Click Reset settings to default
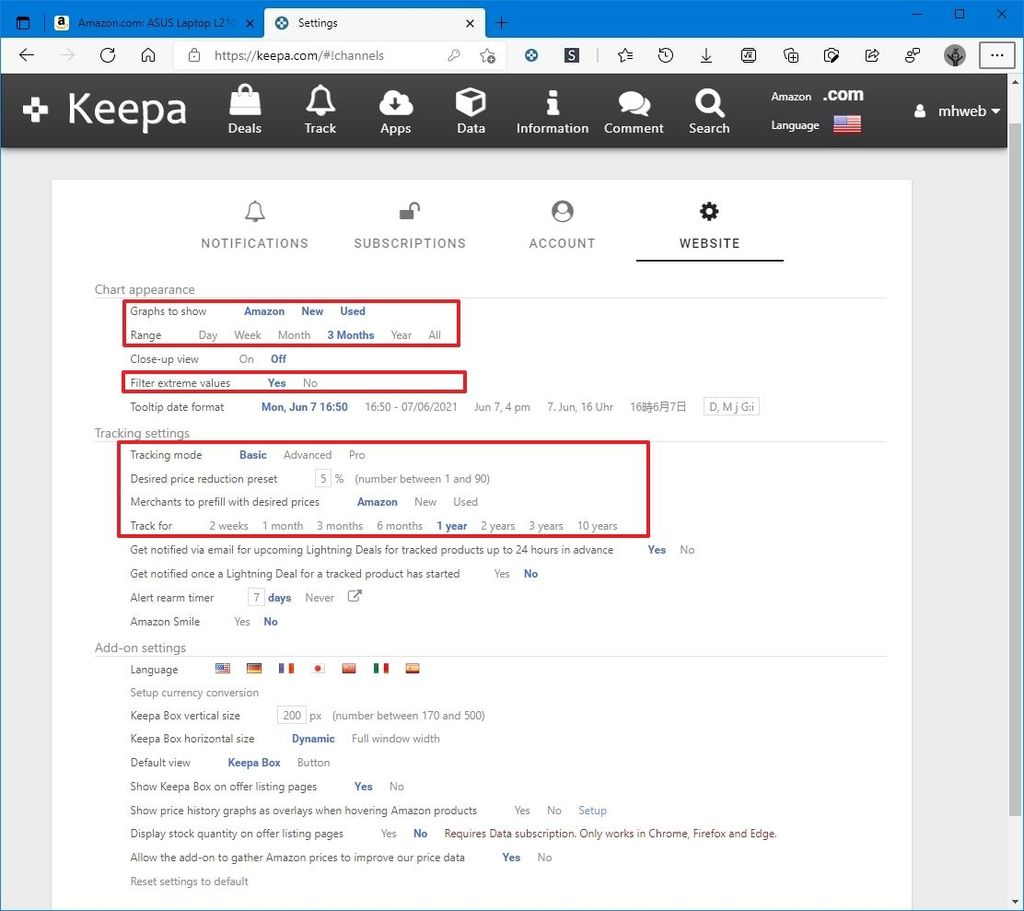 189,881
